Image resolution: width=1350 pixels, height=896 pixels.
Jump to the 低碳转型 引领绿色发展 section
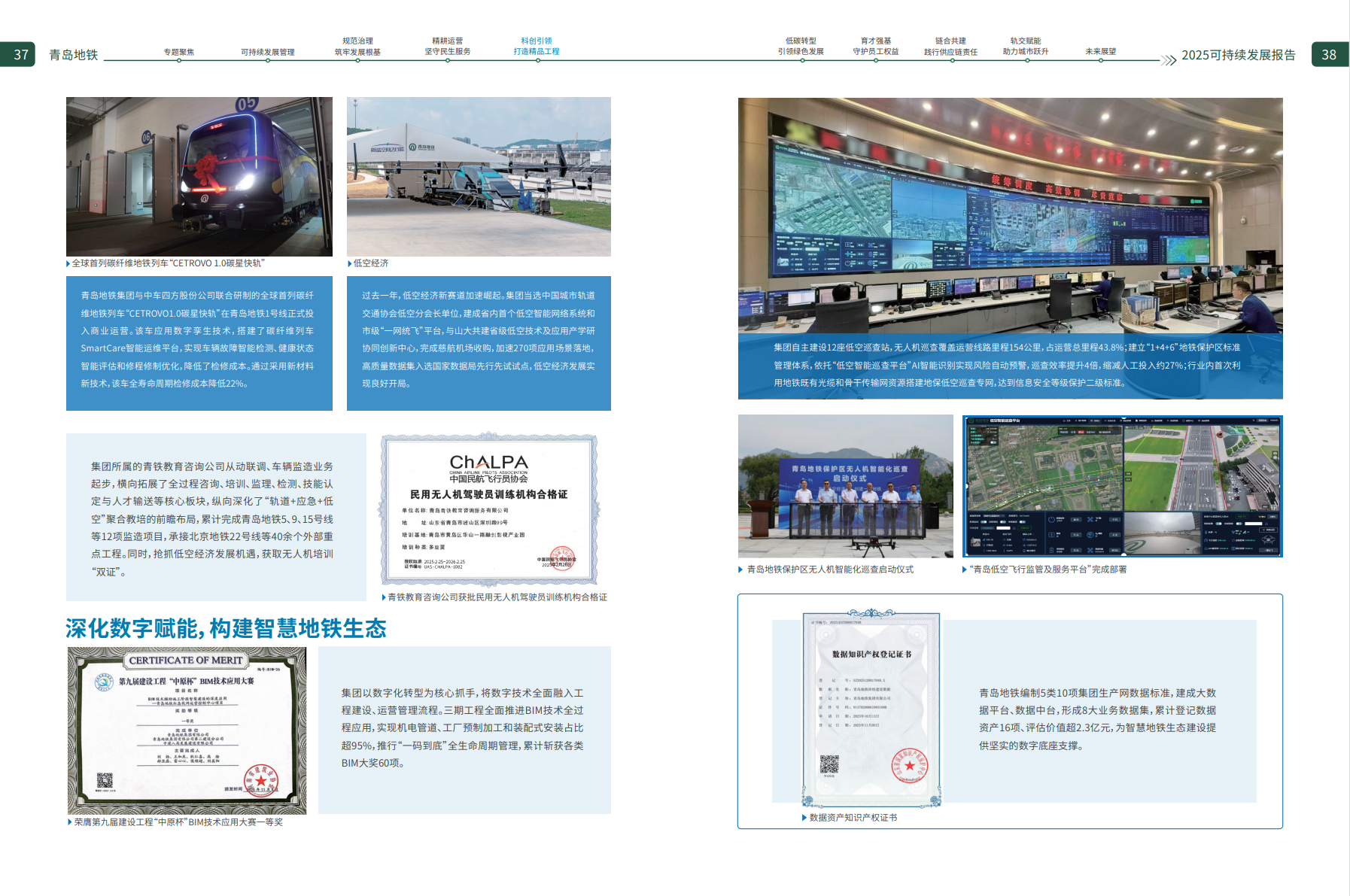pos(801,47)
